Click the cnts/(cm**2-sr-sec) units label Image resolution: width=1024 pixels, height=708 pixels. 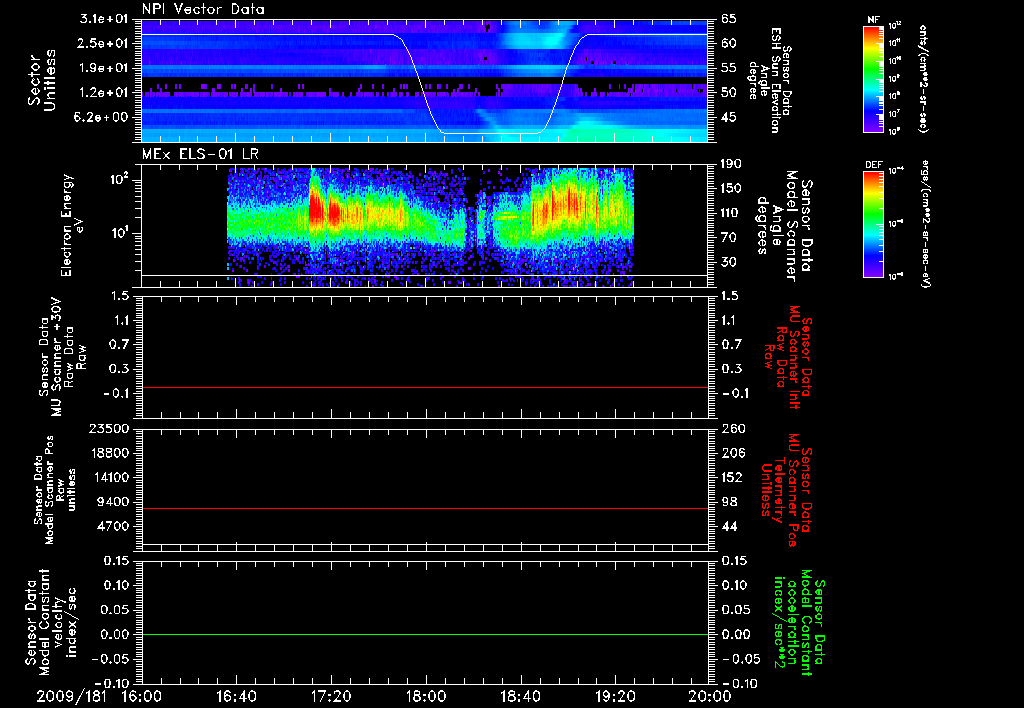[x=922, y=79]
